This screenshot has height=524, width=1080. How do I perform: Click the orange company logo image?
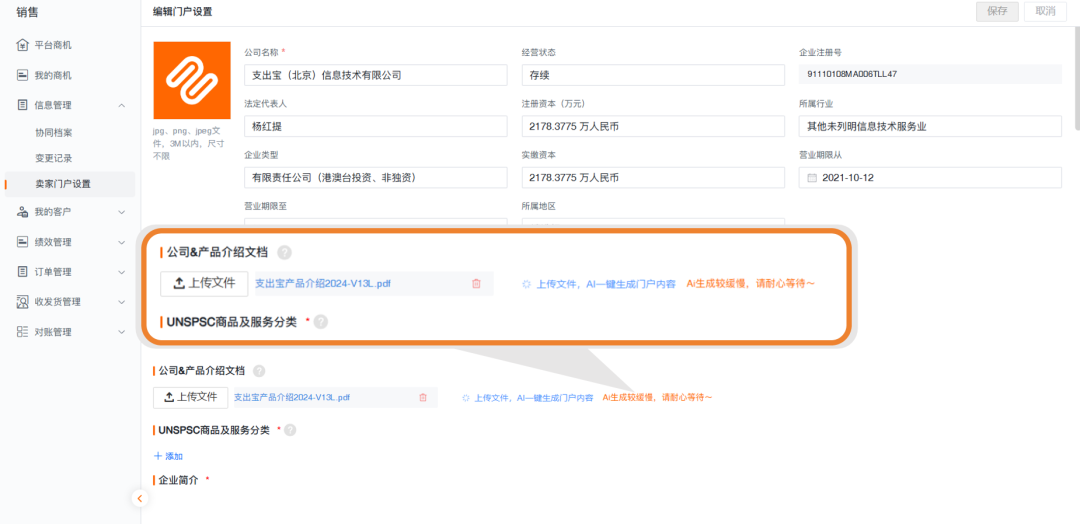coord(191,81)
